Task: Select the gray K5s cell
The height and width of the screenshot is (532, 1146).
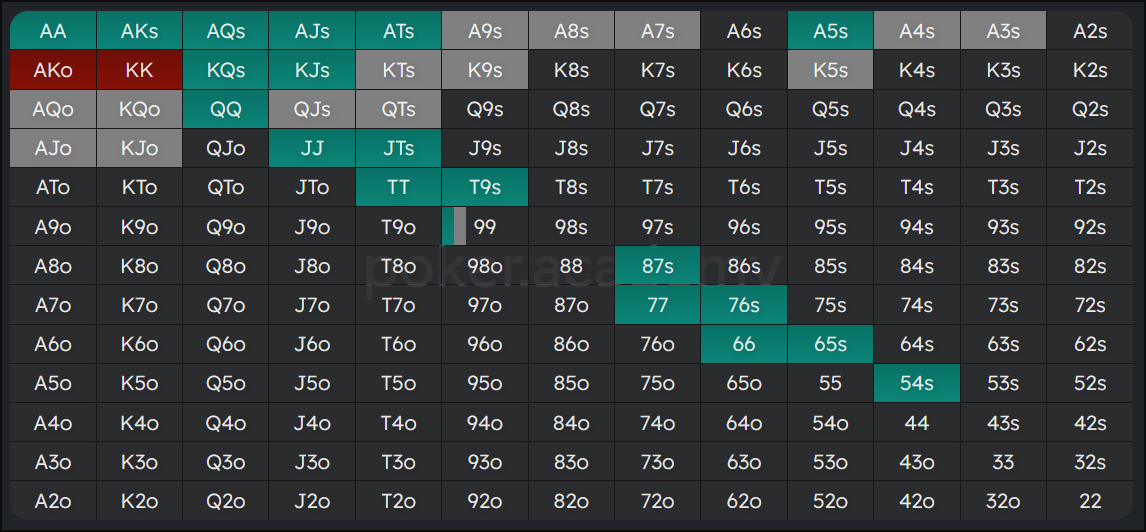Action: coord(830,70)
